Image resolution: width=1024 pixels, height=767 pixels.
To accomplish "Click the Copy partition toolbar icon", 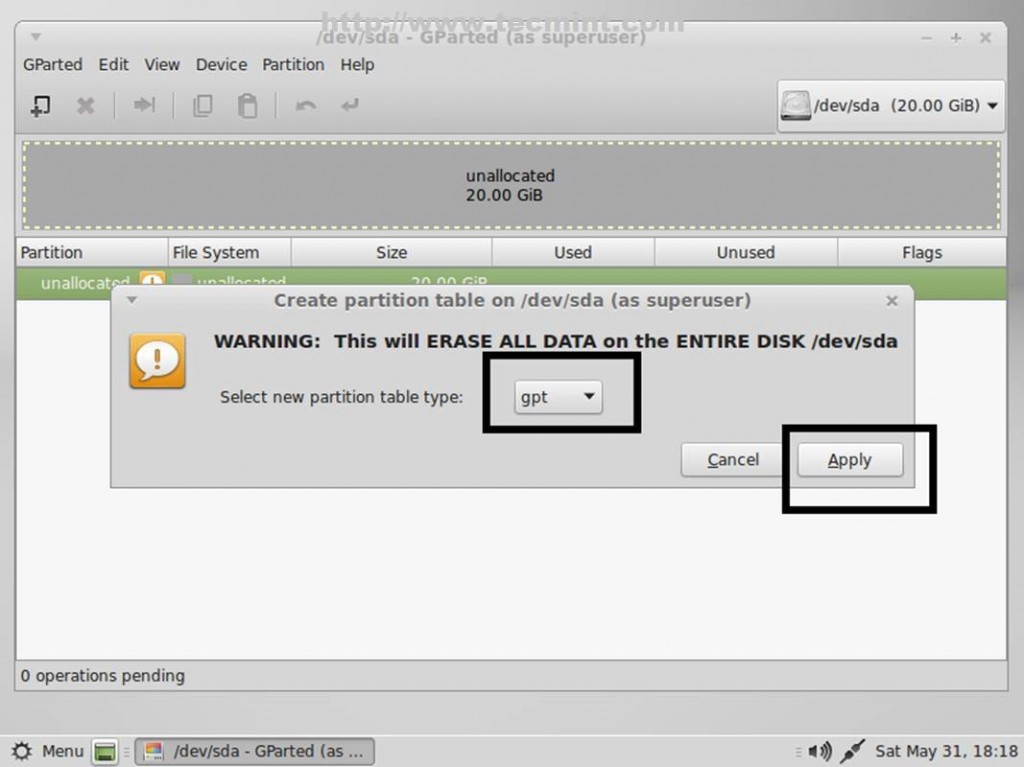I will (202, 105).
